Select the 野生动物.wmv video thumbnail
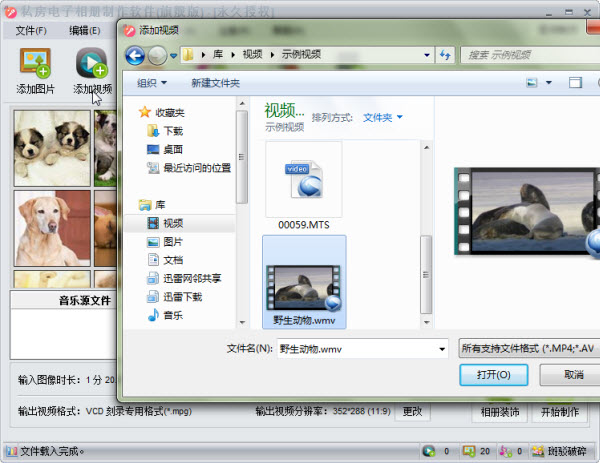 coord(304,282)
